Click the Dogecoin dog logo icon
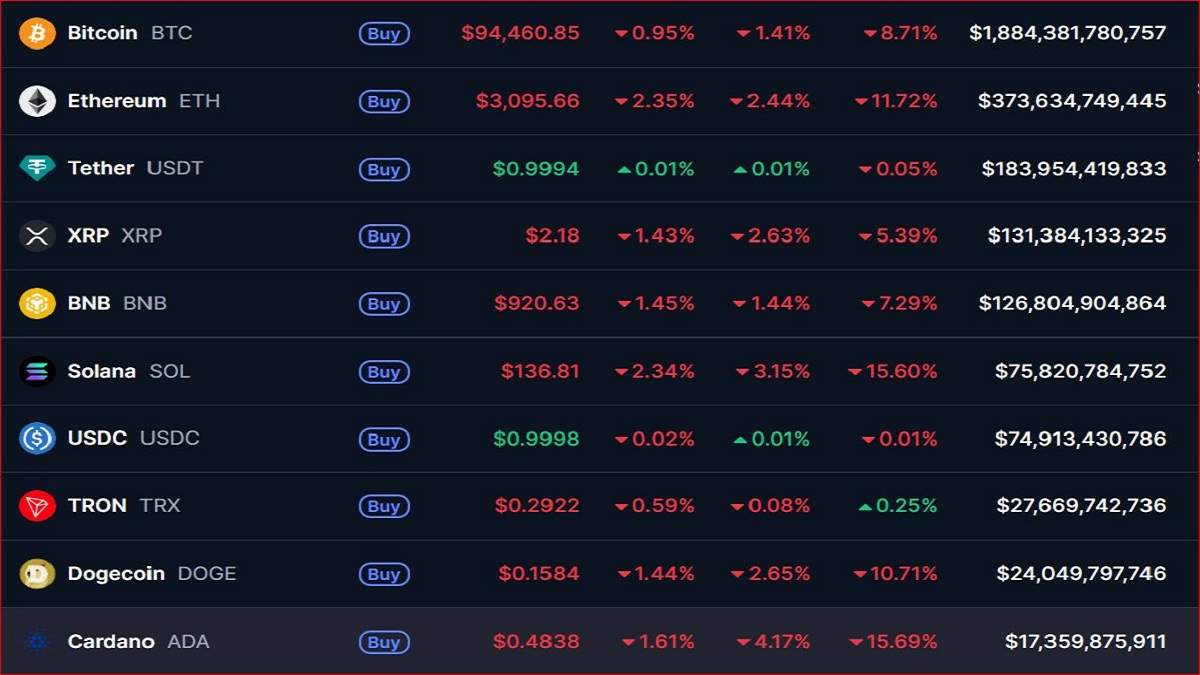 pos(37,573)
